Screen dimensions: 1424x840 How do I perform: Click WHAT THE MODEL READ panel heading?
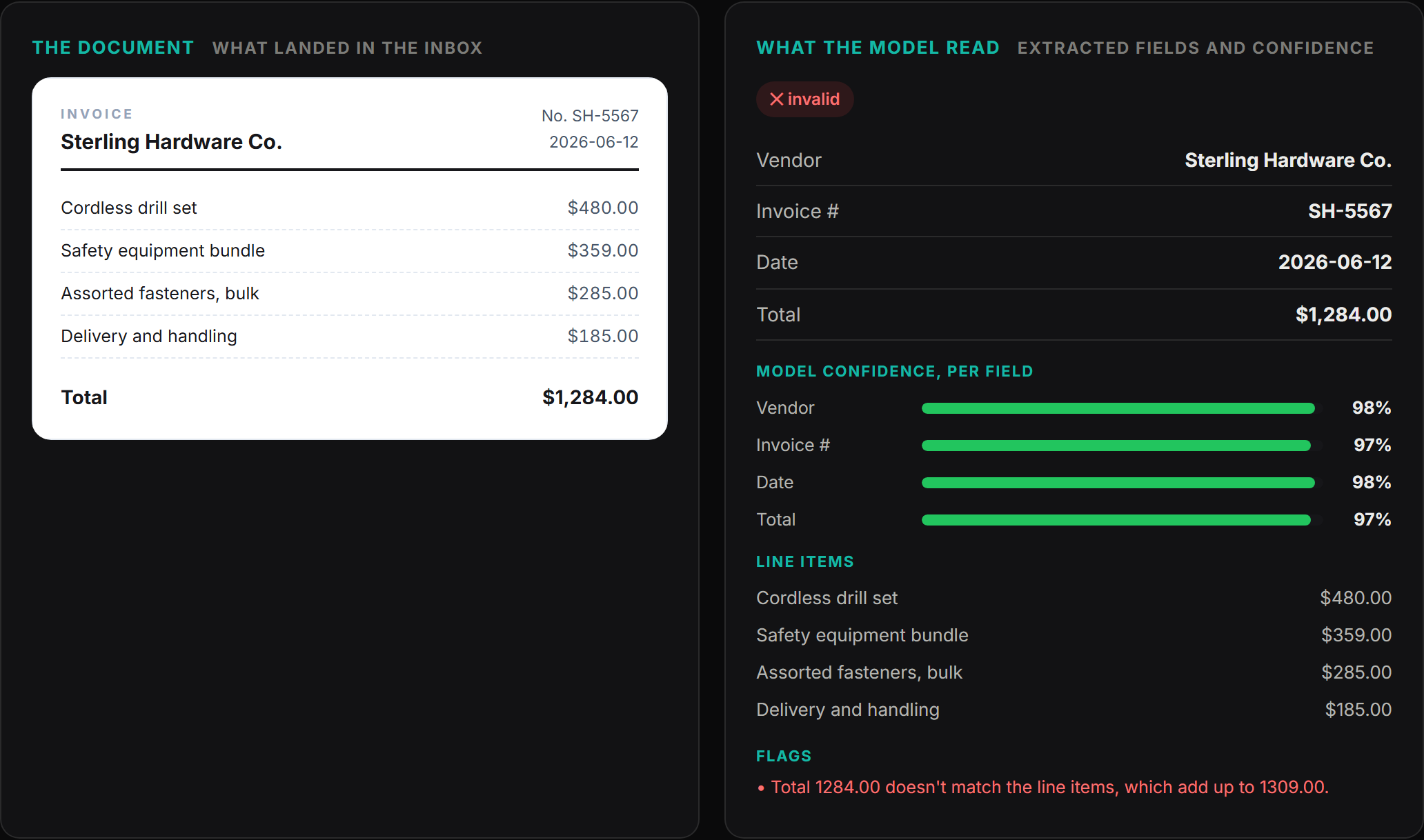point(878,48)
